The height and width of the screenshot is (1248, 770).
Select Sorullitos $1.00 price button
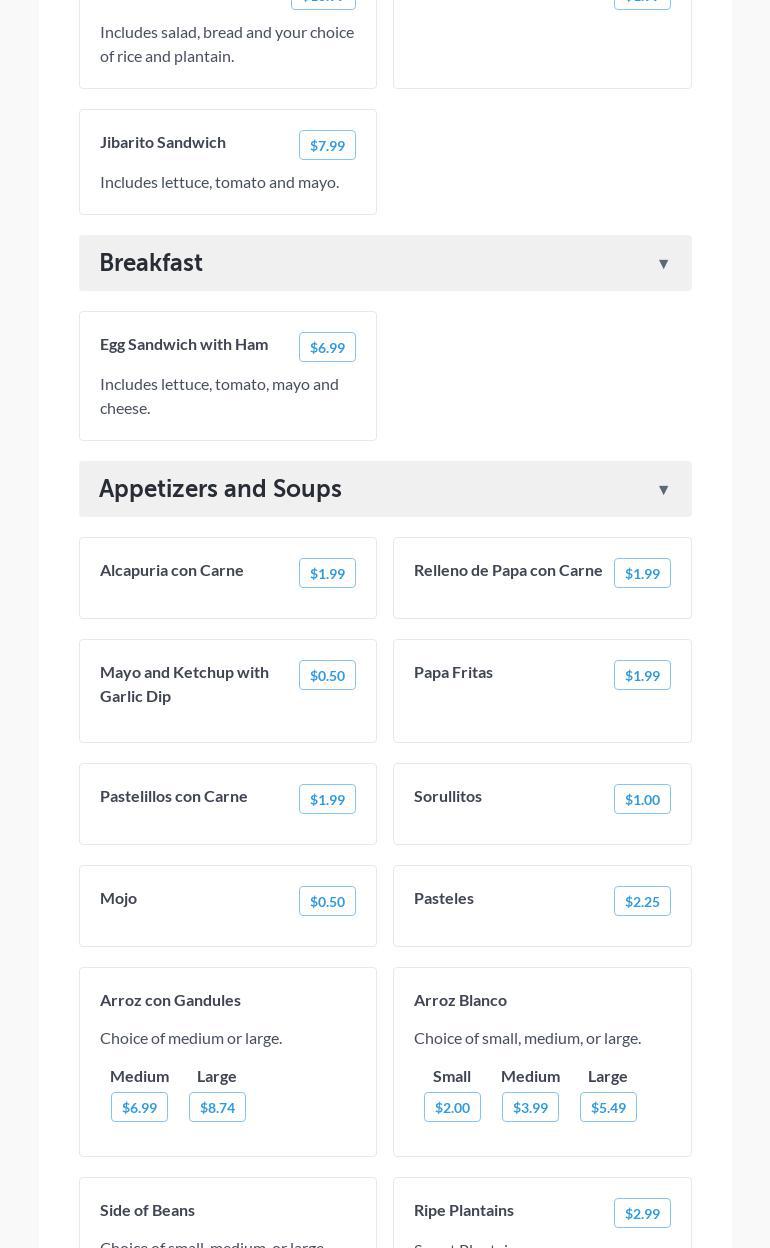click(642, 799)
